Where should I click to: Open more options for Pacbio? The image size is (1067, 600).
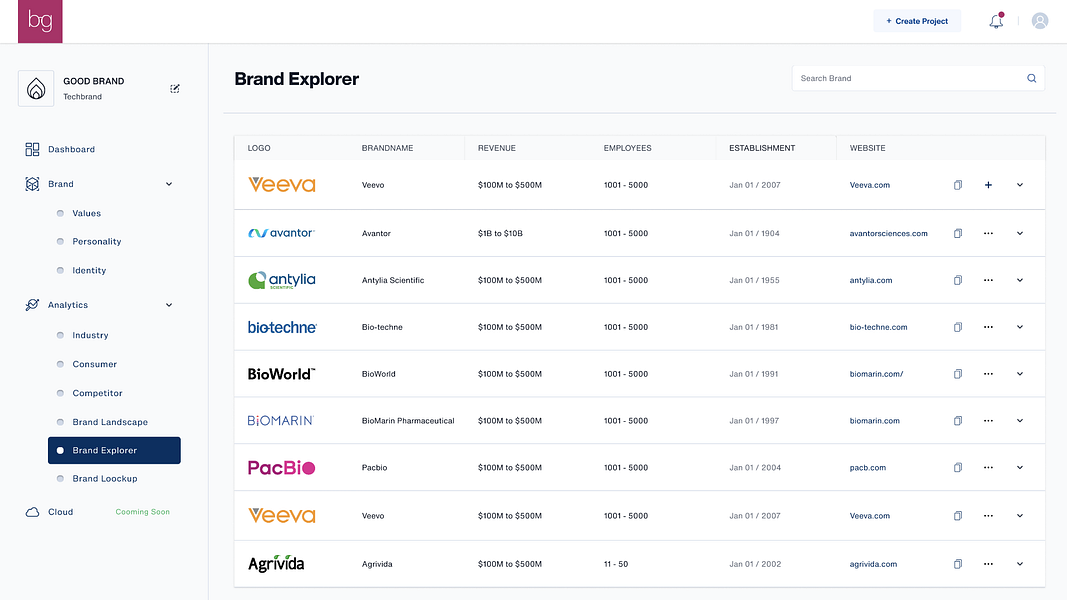click(988, 468)
